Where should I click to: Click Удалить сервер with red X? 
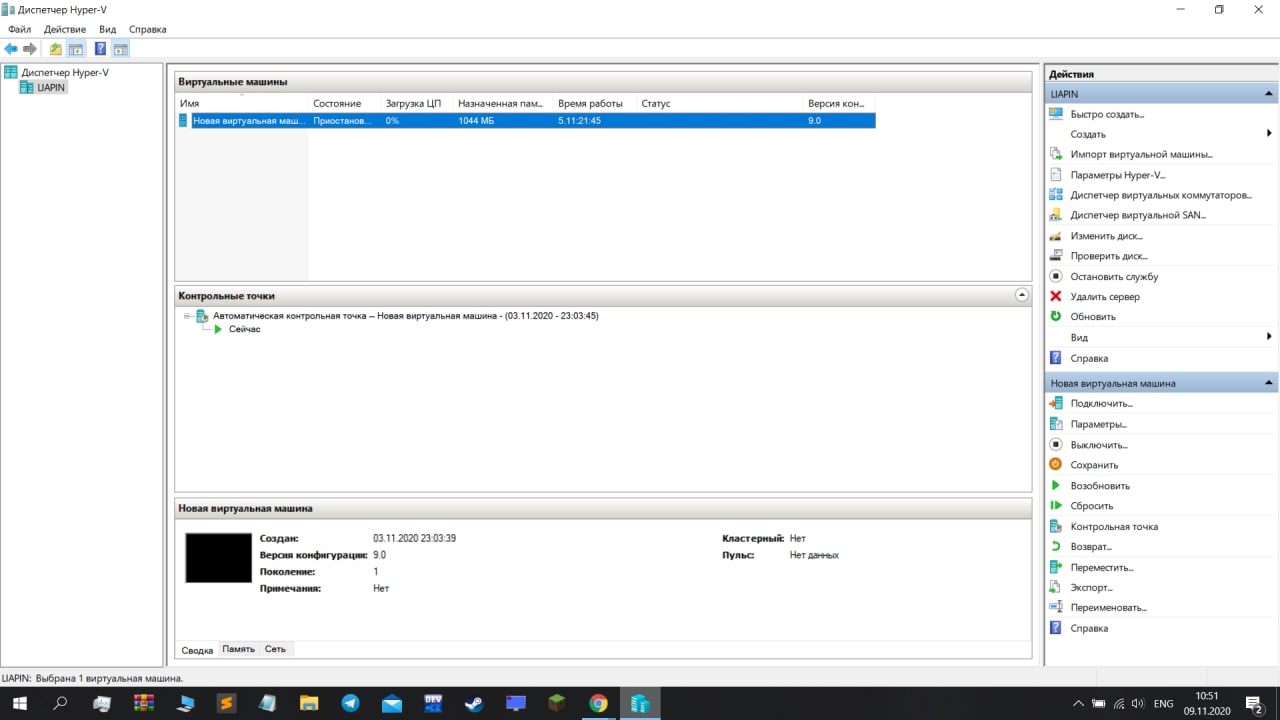(1105, 297)
